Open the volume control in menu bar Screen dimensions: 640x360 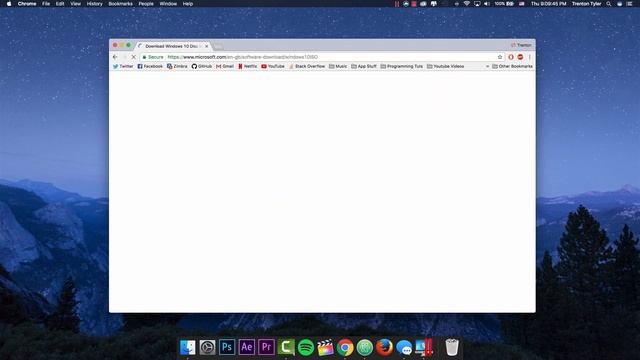click(x=487, y=4)
